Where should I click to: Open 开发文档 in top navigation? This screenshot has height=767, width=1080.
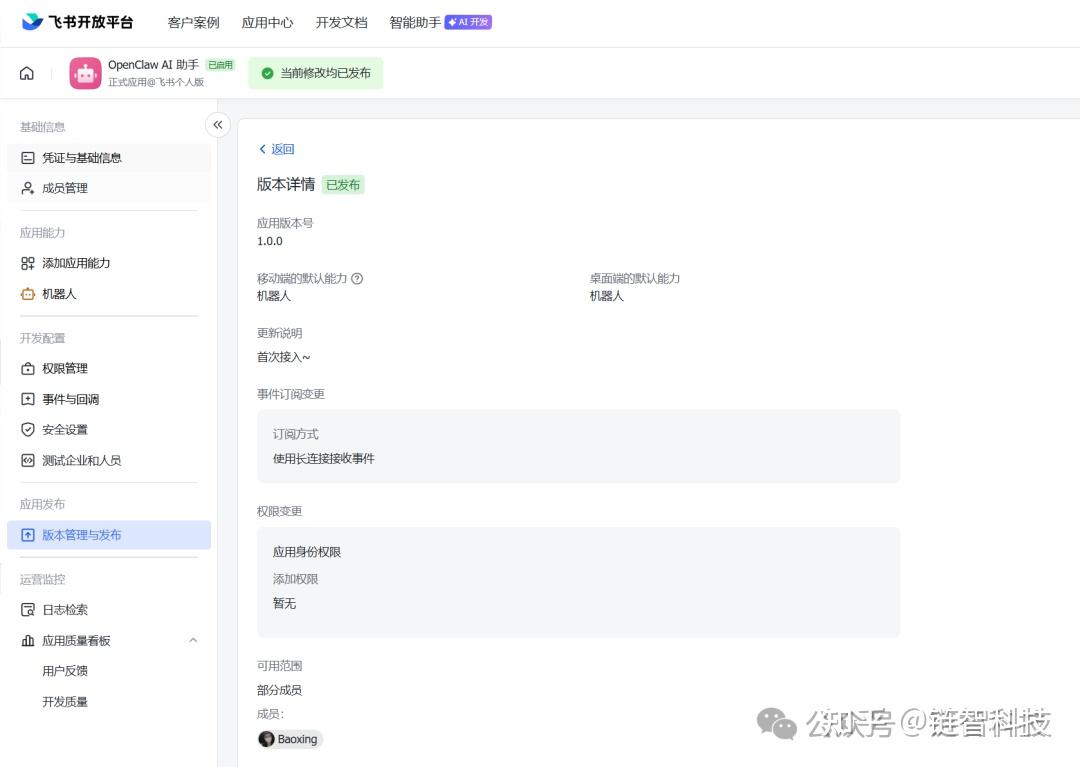342,23
